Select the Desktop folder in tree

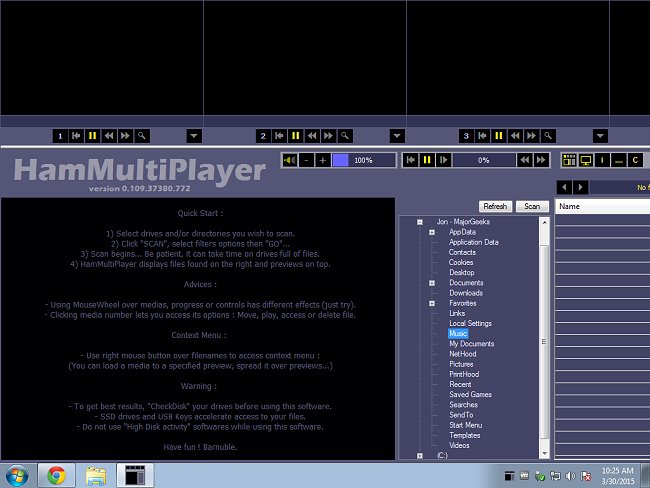point(462,272)
